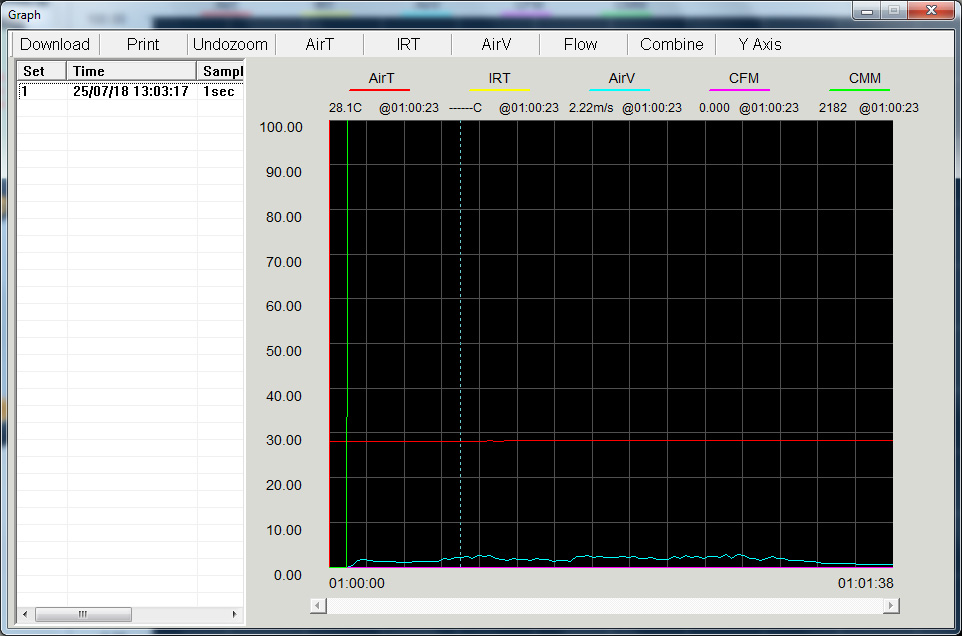Image resolution: width=962 pixels, height=636 pixels.
Task: Sort by the Time column header
Action: [x=130, y=71]
